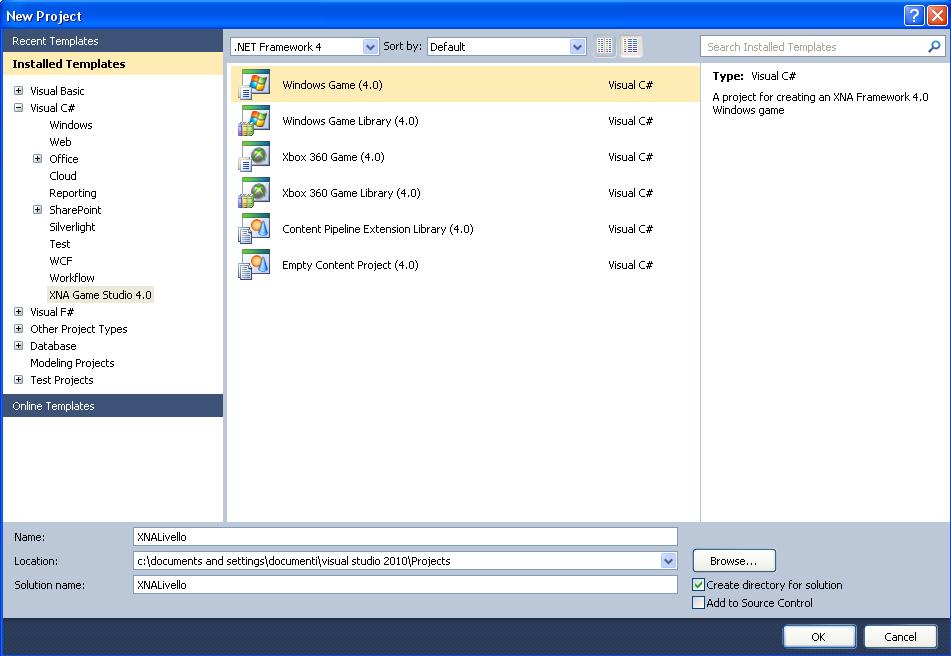Select XNA Game Studio 4.0 tree item
This screenshot has height=656, width=951.
tap(101, 295)
